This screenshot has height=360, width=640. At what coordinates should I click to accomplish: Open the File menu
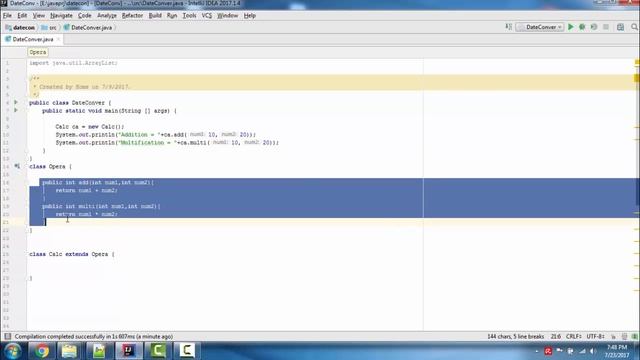[x=7, y=16]
